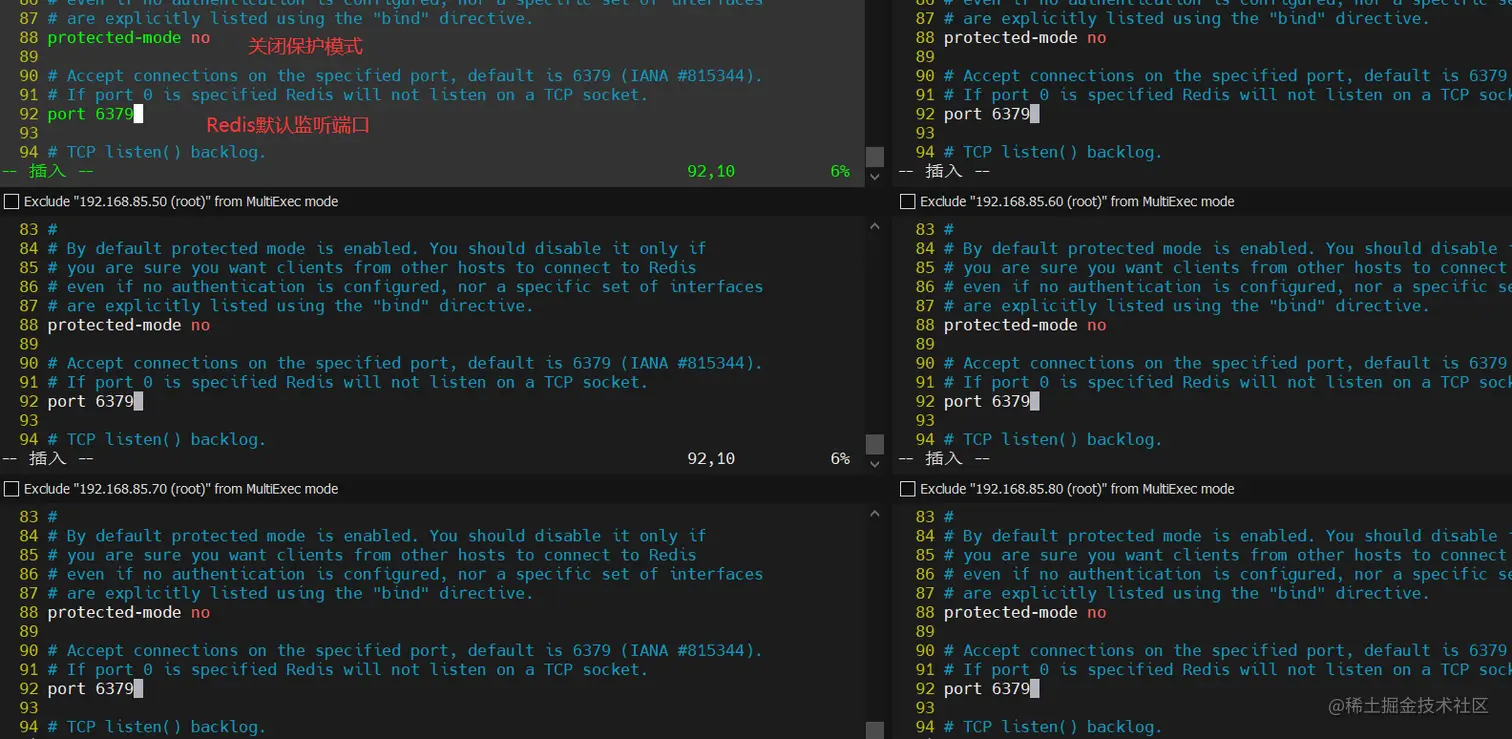The image size is (1512, 739).
Task: Click scroll-up arrow of the 192.168.85.50 terminal
Action: 875,227
